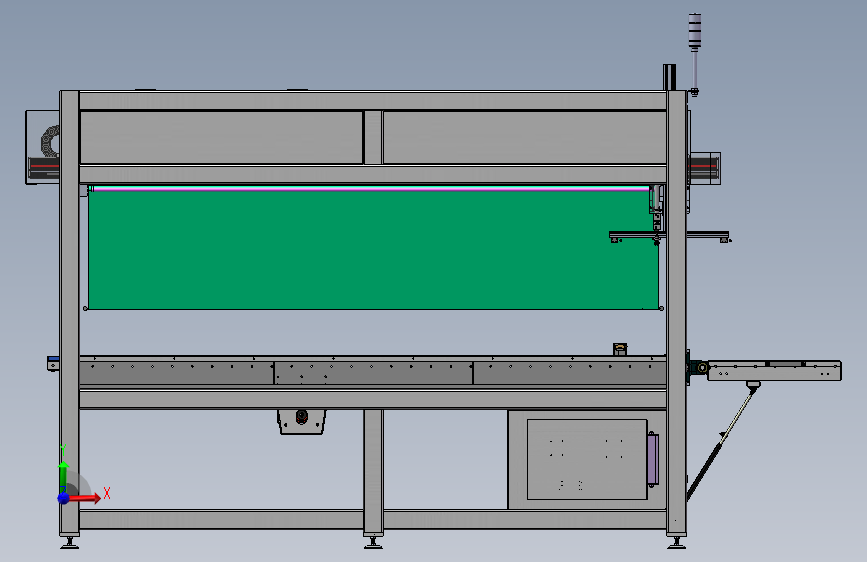Select the motor bracket beneath the conveyor
Screen dimensions: 867x562
pos(301,422)
